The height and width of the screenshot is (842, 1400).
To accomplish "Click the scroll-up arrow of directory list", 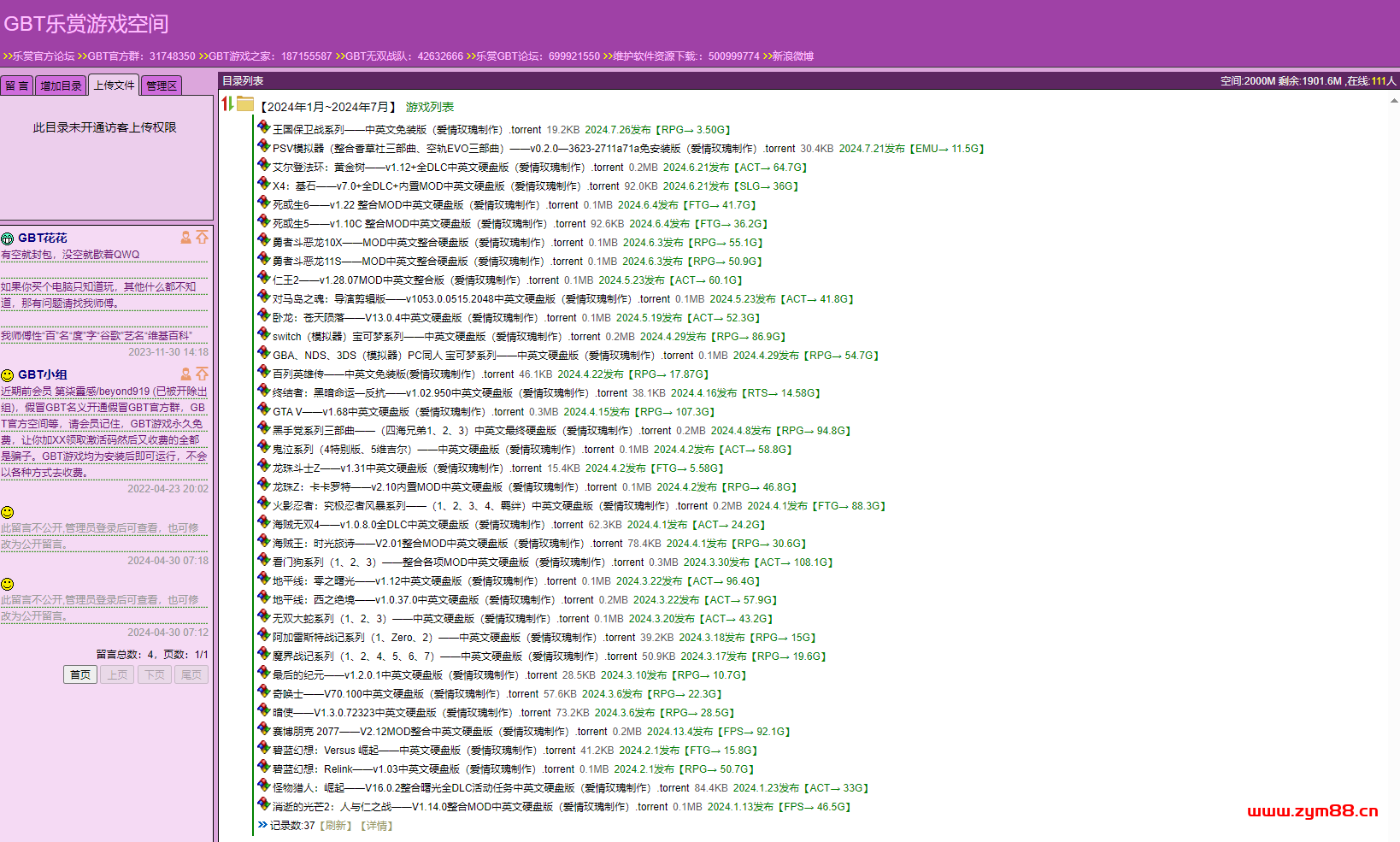I will coord(1394,100).
